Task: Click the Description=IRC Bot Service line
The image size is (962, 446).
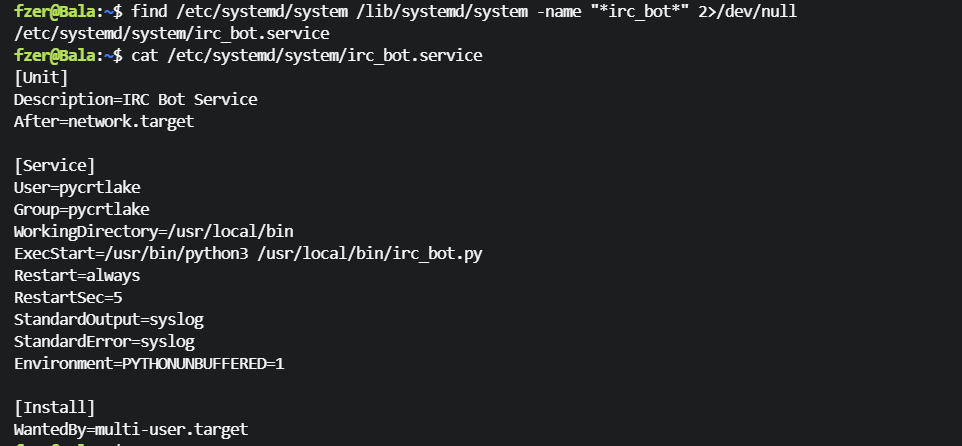Action: pyautogui.click(x=135, y=99)
